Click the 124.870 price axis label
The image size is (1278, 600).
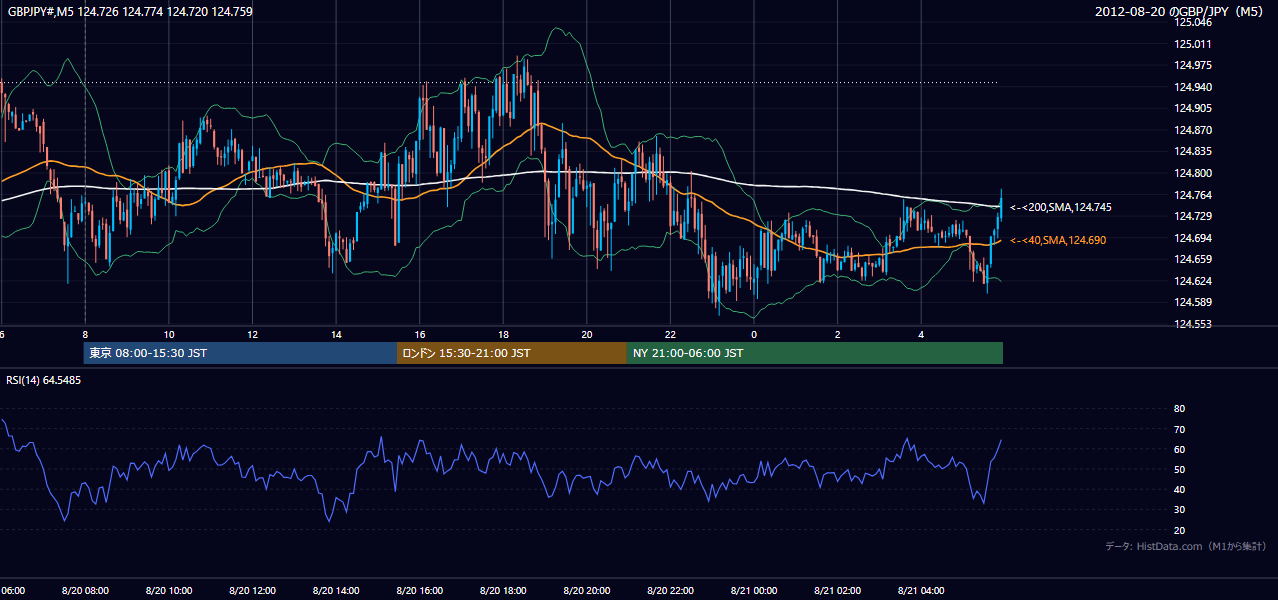point(1193,130)
